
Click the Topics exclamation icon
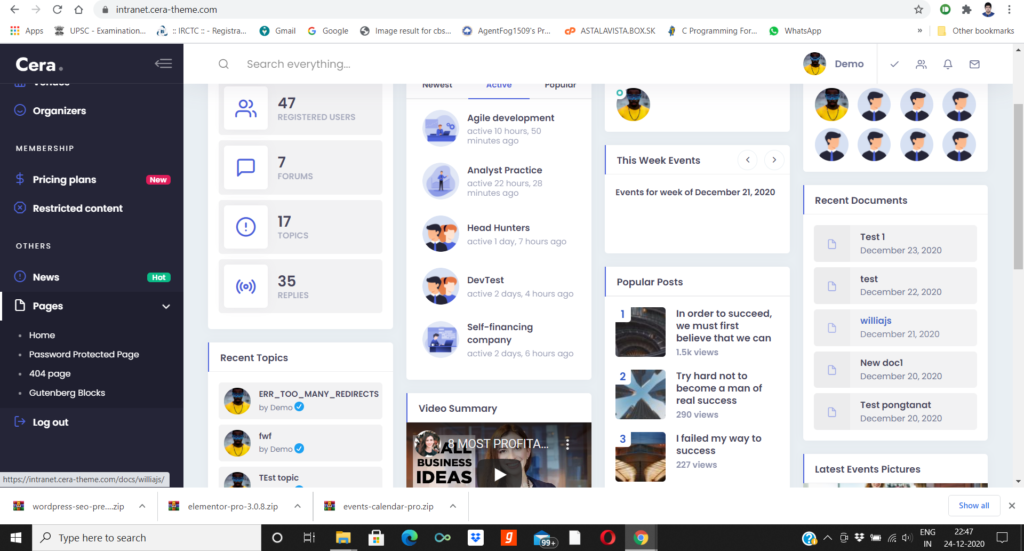246,227
